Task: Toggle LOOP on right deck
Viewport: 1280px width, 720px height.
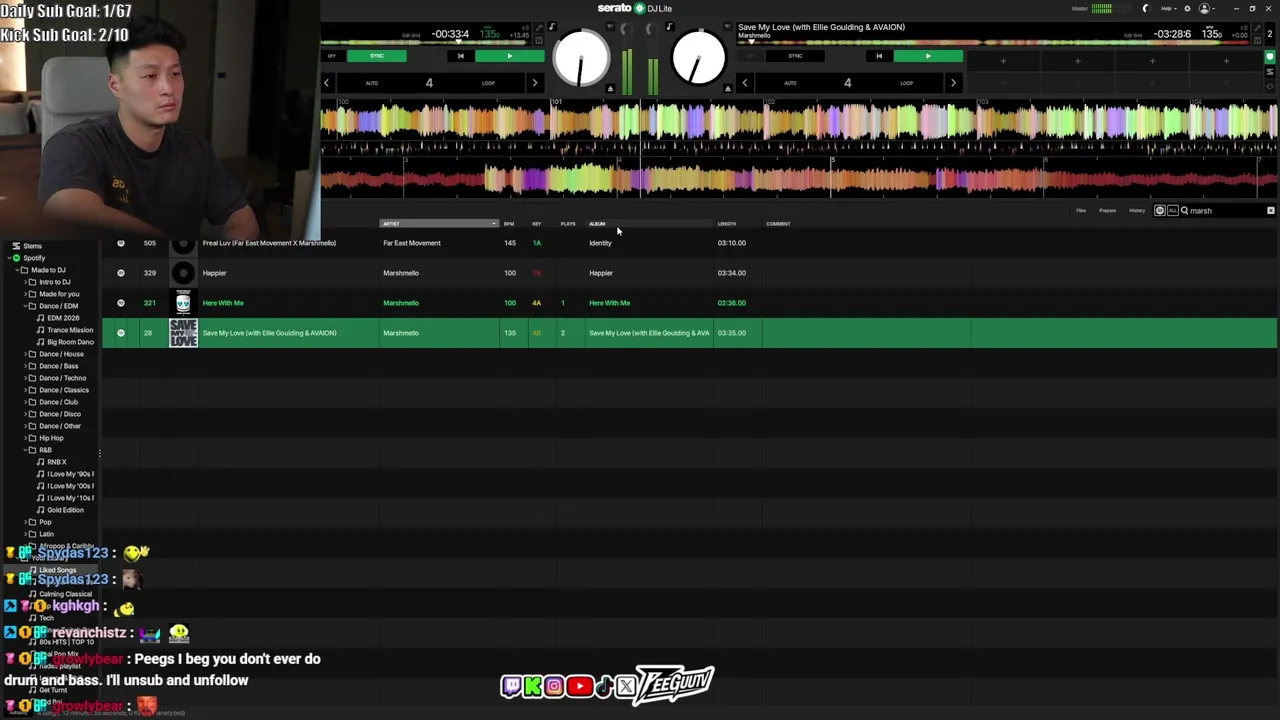Action: pyautogui.click(x=906, y=83)
